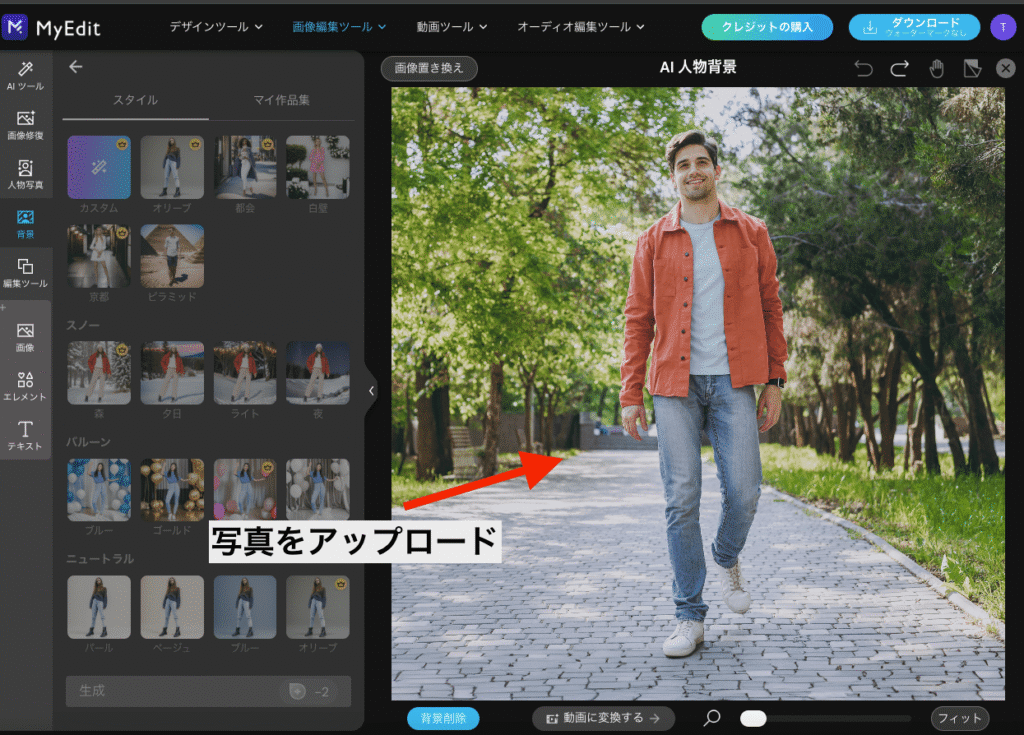
Task: Undo the last action
Action: (863, 68)
